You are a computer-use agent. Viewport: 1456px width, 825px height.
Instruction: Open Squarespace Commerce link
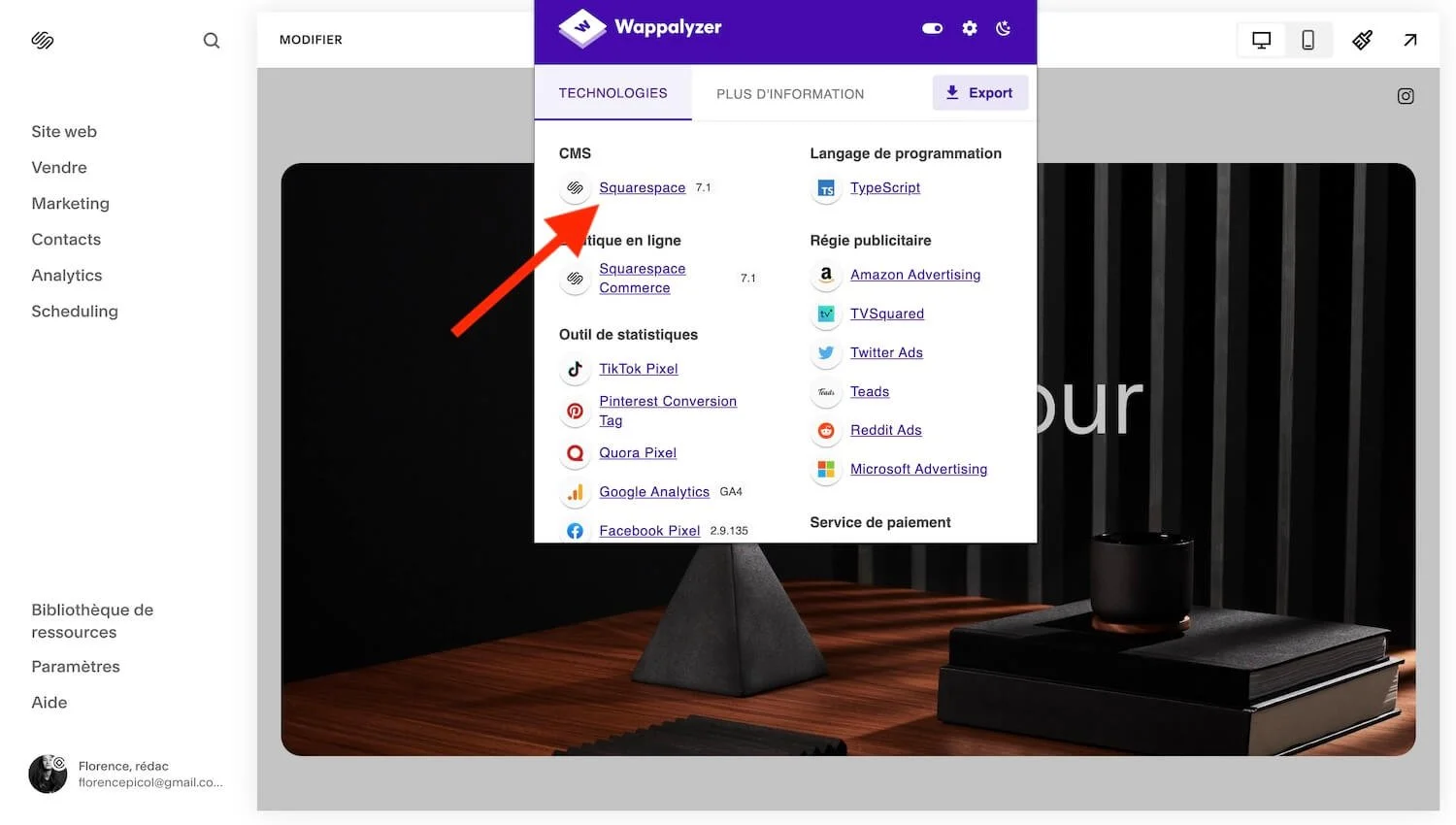tap(642, 279)
